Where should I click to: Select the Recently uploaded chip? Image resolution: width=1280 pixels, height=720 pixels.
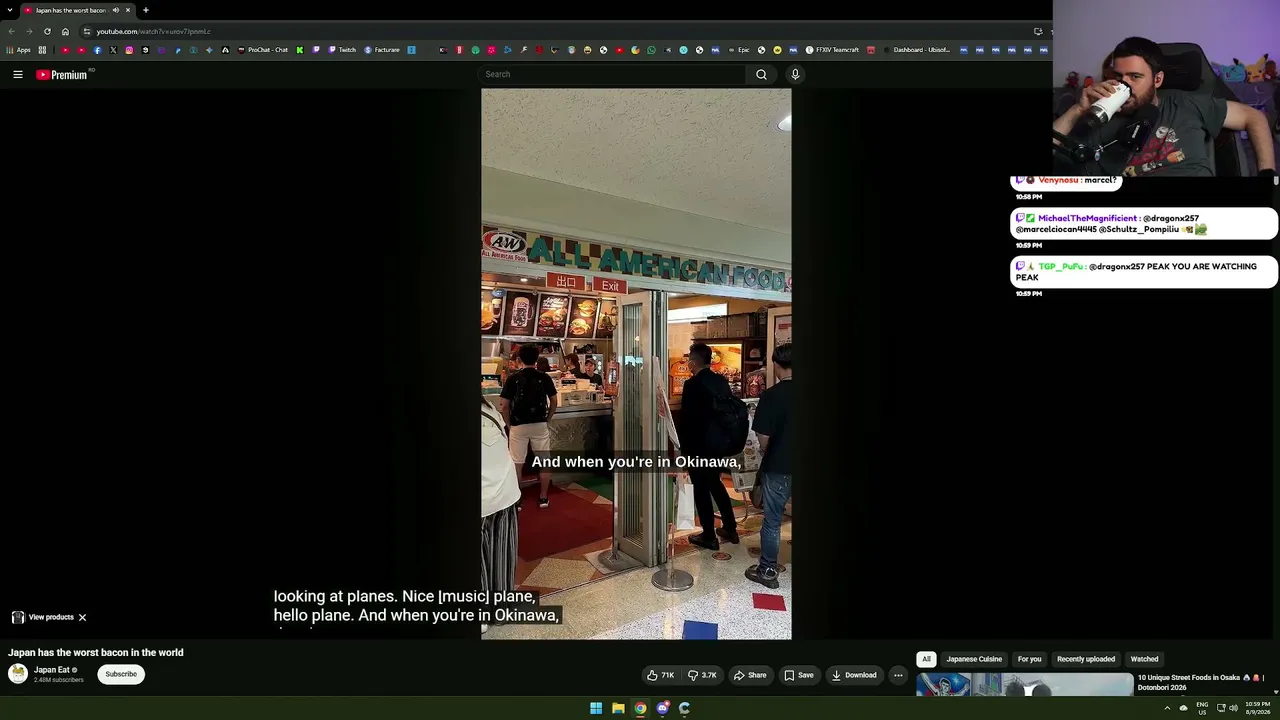(1086, 659)
